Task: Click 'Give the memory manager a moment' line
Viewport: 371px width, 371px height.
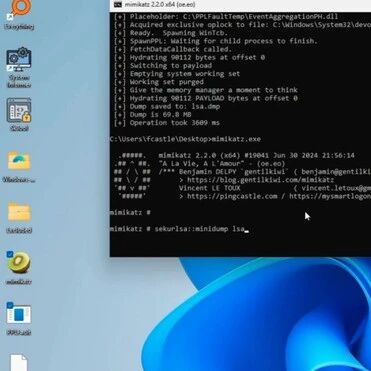Action: [206, 90]
